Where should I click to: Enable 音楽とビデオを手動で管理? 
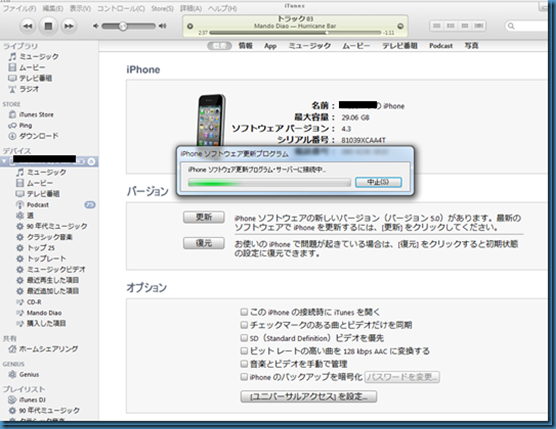coord(244,364)
